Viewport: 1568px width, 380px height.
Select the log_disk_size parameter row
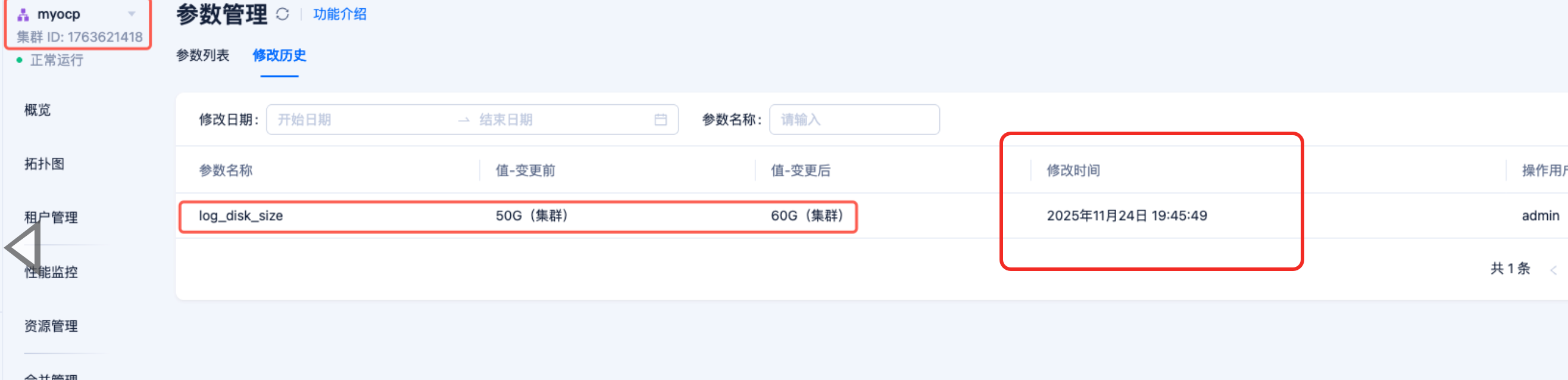pos(241,216)
